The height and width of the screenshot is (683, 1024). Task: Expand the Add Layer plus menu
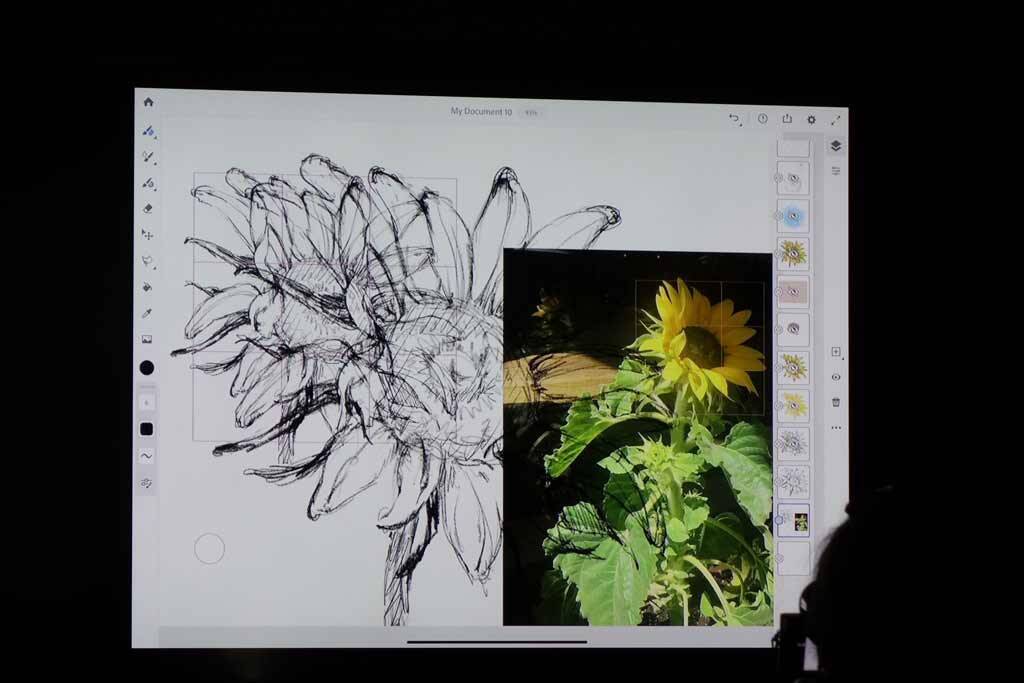[836, 352]
